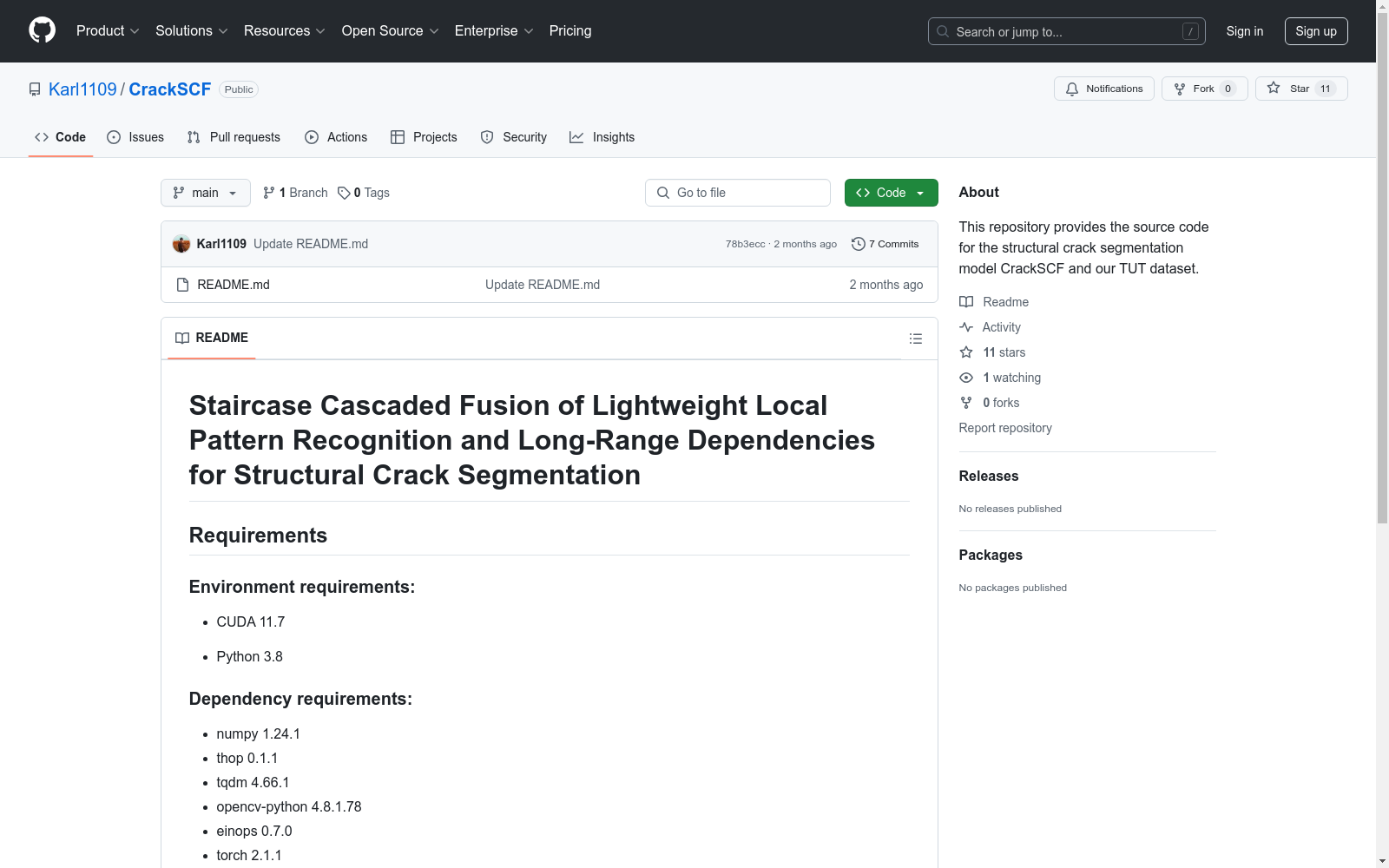
Task: View the 1 watching link
Action: coord(1000,378)
